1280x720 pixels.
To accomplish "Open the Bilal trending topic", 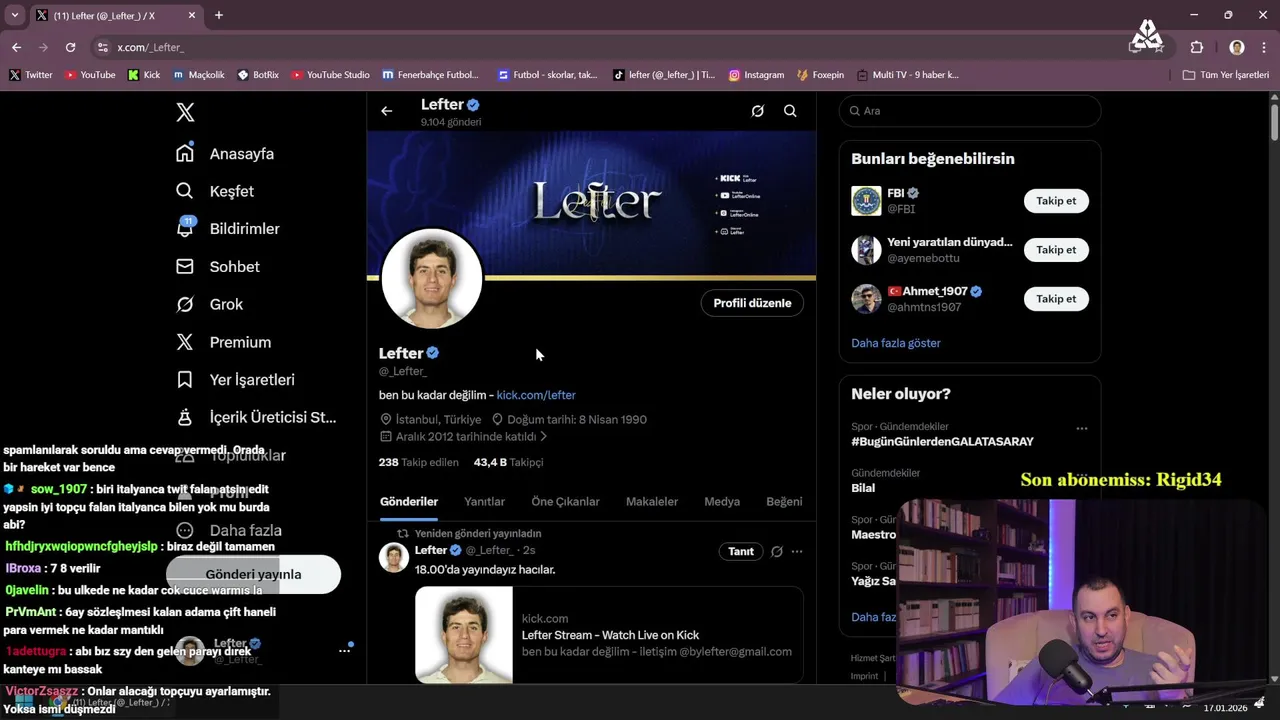I will [x=863, y=488].
